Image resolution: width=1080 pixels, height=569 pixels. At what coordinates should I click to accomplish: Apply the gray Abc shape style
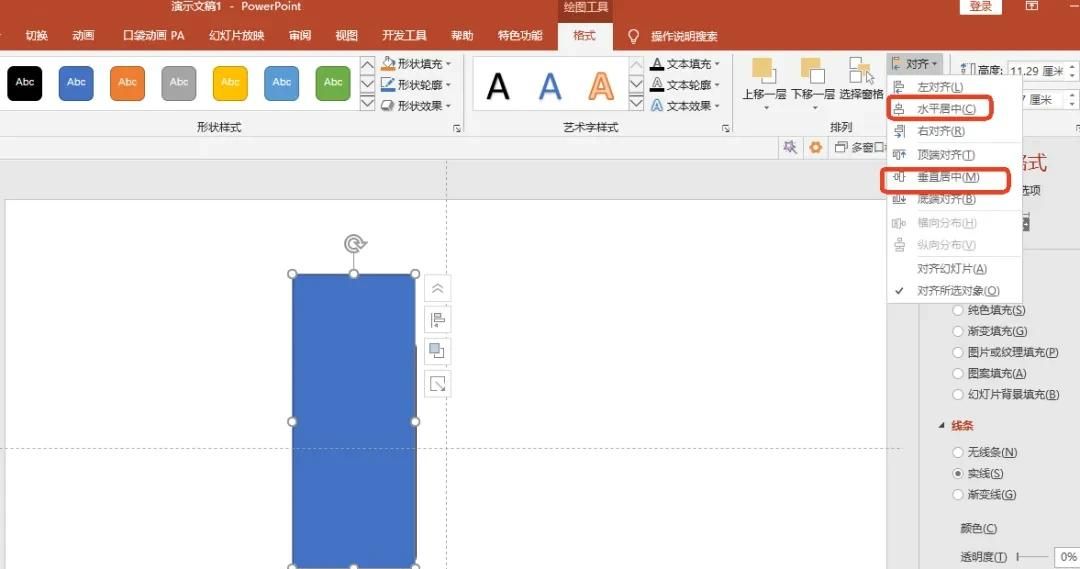(x=179, y=83)
